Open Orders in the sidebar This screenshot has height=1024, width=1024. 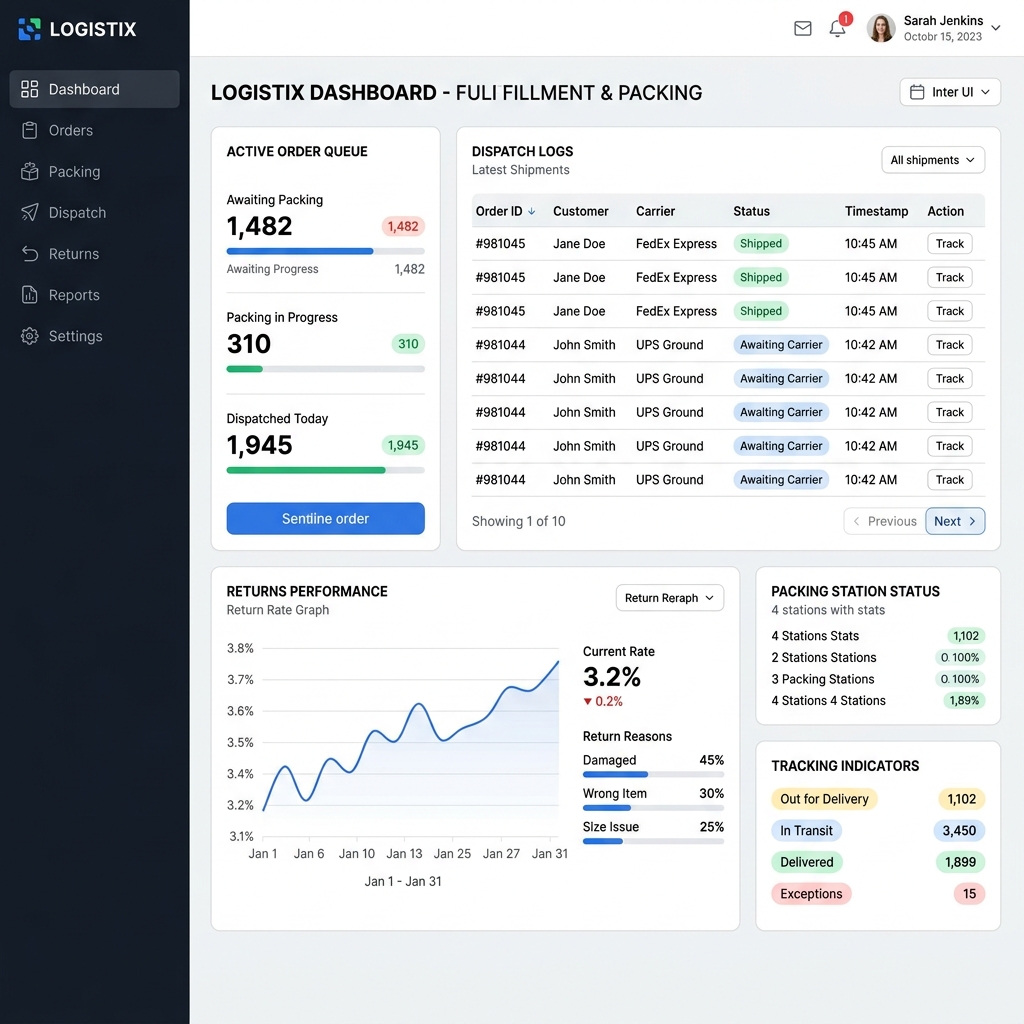(x=95, y=130)
